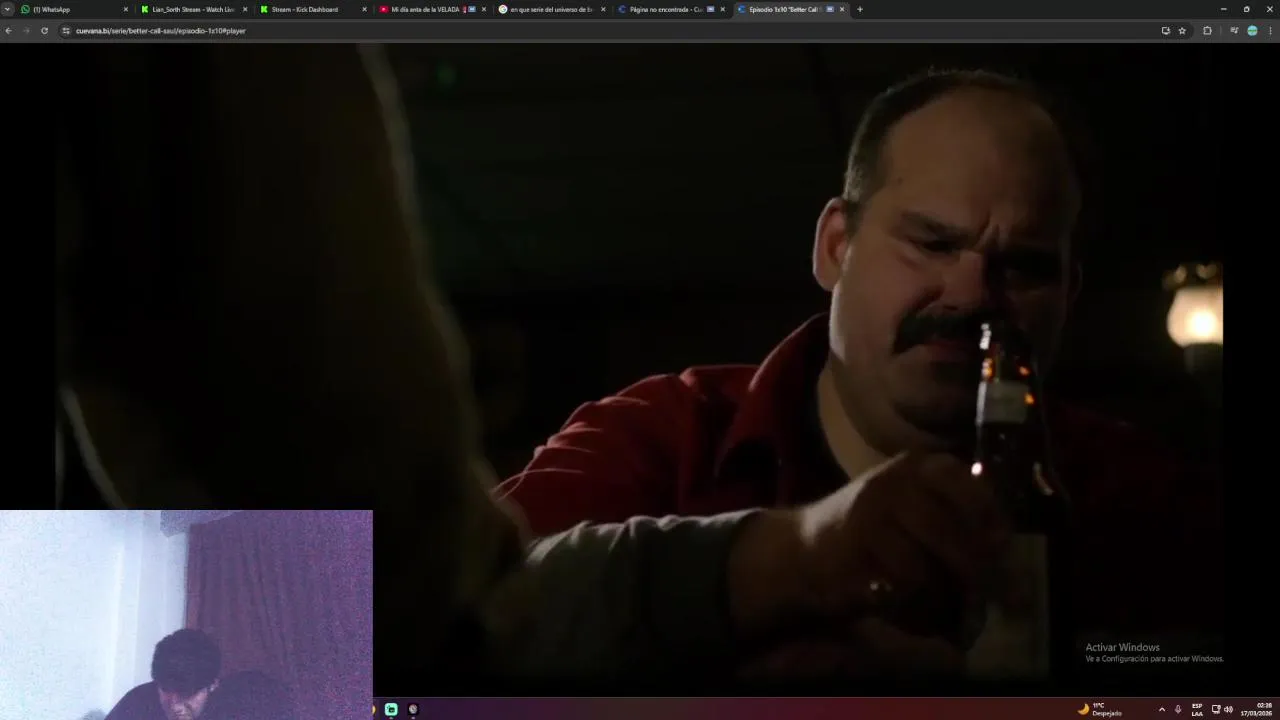Close the Stream - Kick Dashboard tab
Screen dimensions: 1280x720
click(x=364, y=9)
